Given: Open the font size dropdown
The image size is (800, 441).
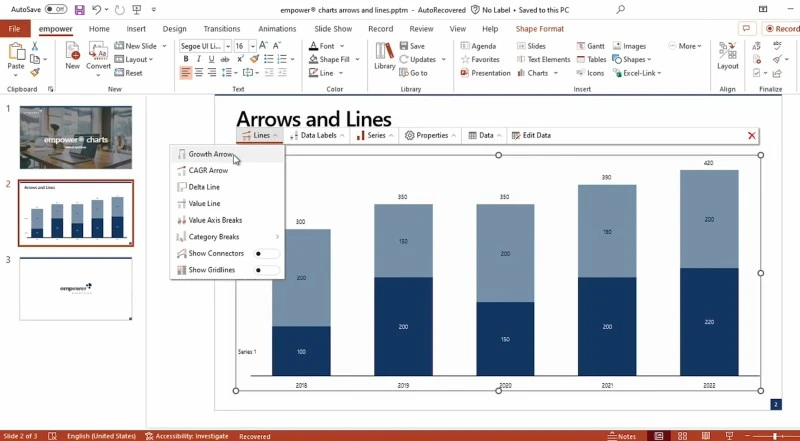Looking at the screenshot, I should point(255,46).
